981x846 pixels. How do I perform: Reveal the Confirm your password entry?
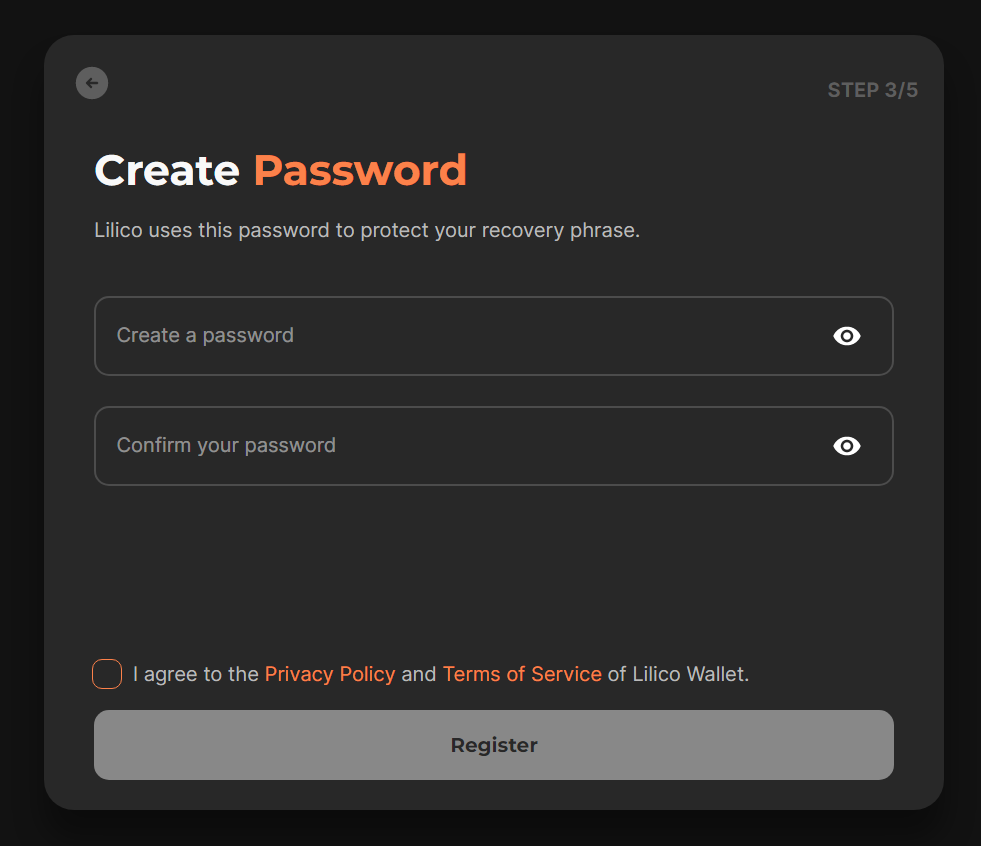click(x=846, y=446)
